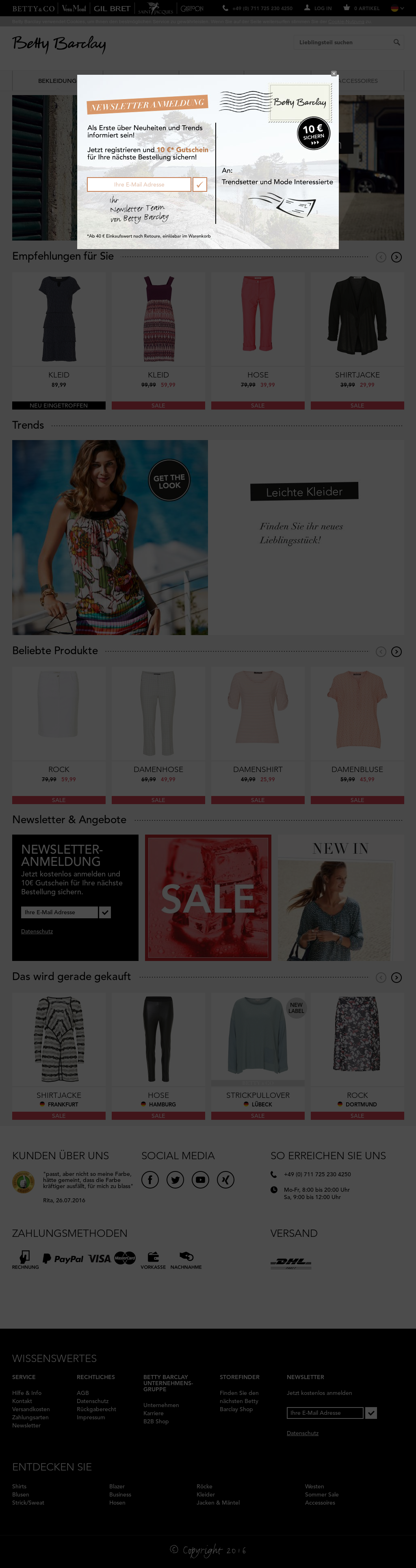Screen dimensions: 416x1568
Task: Confirm black newsletter box checkmark button
Action: (105, 912)
